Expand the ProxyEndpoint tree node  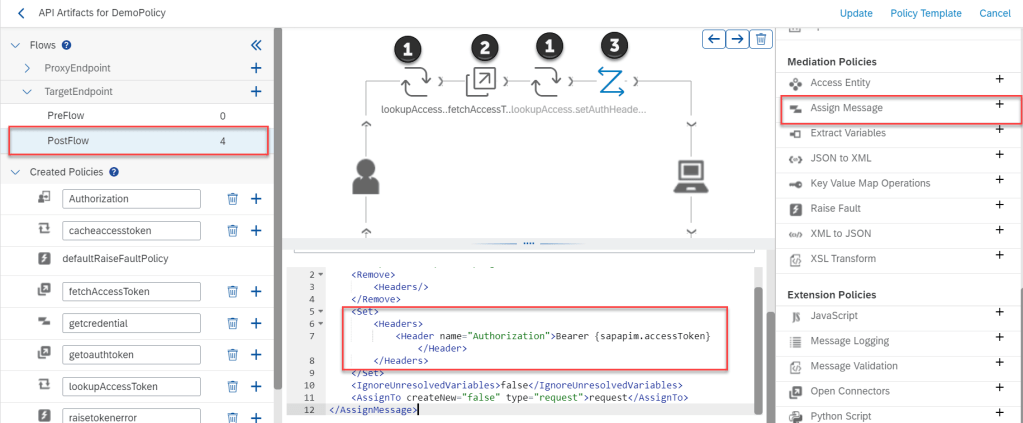pos(28,68)
